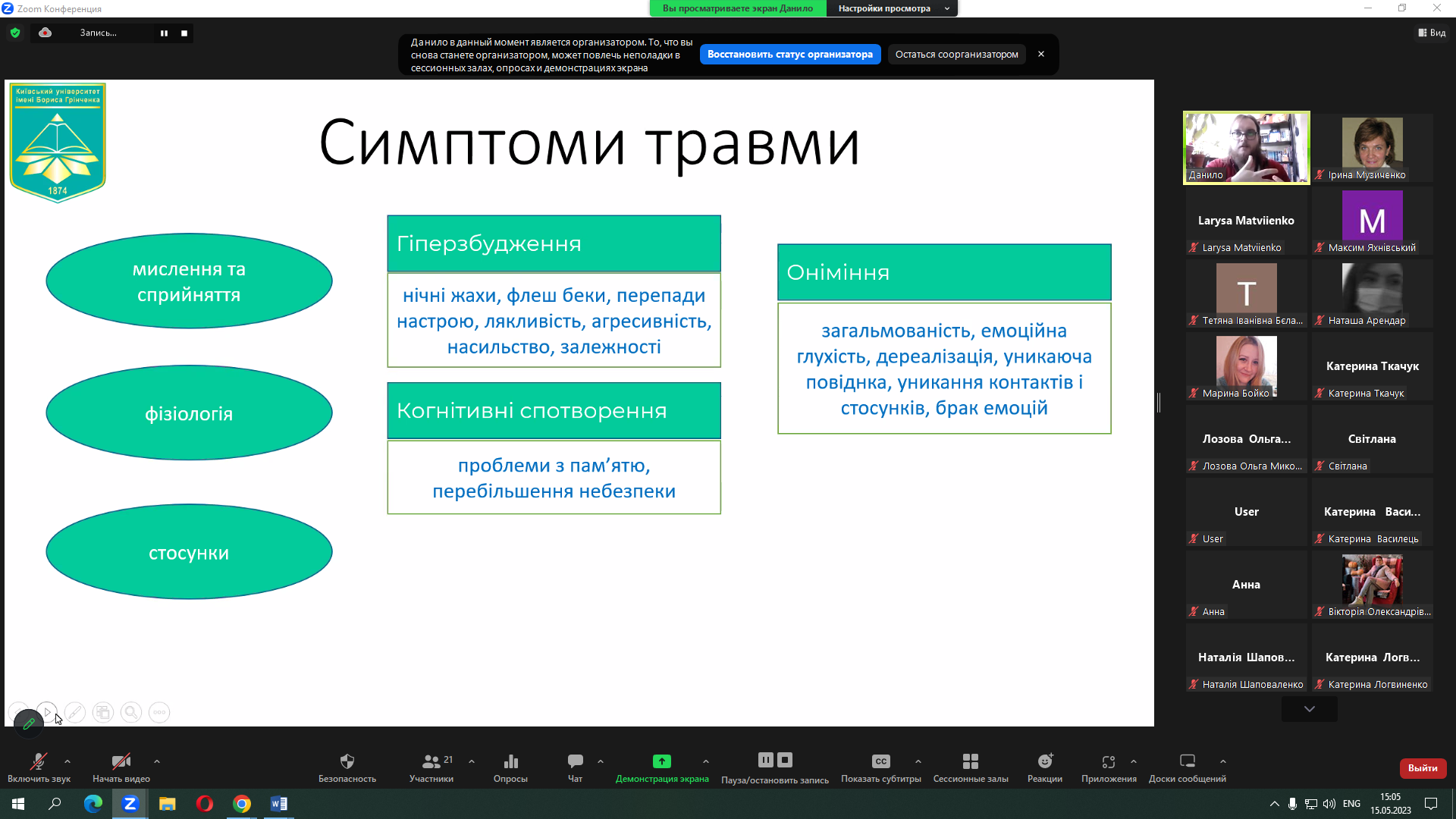Expand audio options arrow next to microphone
This screenshot has height=819, width=1456.
[x=67, y=761]
